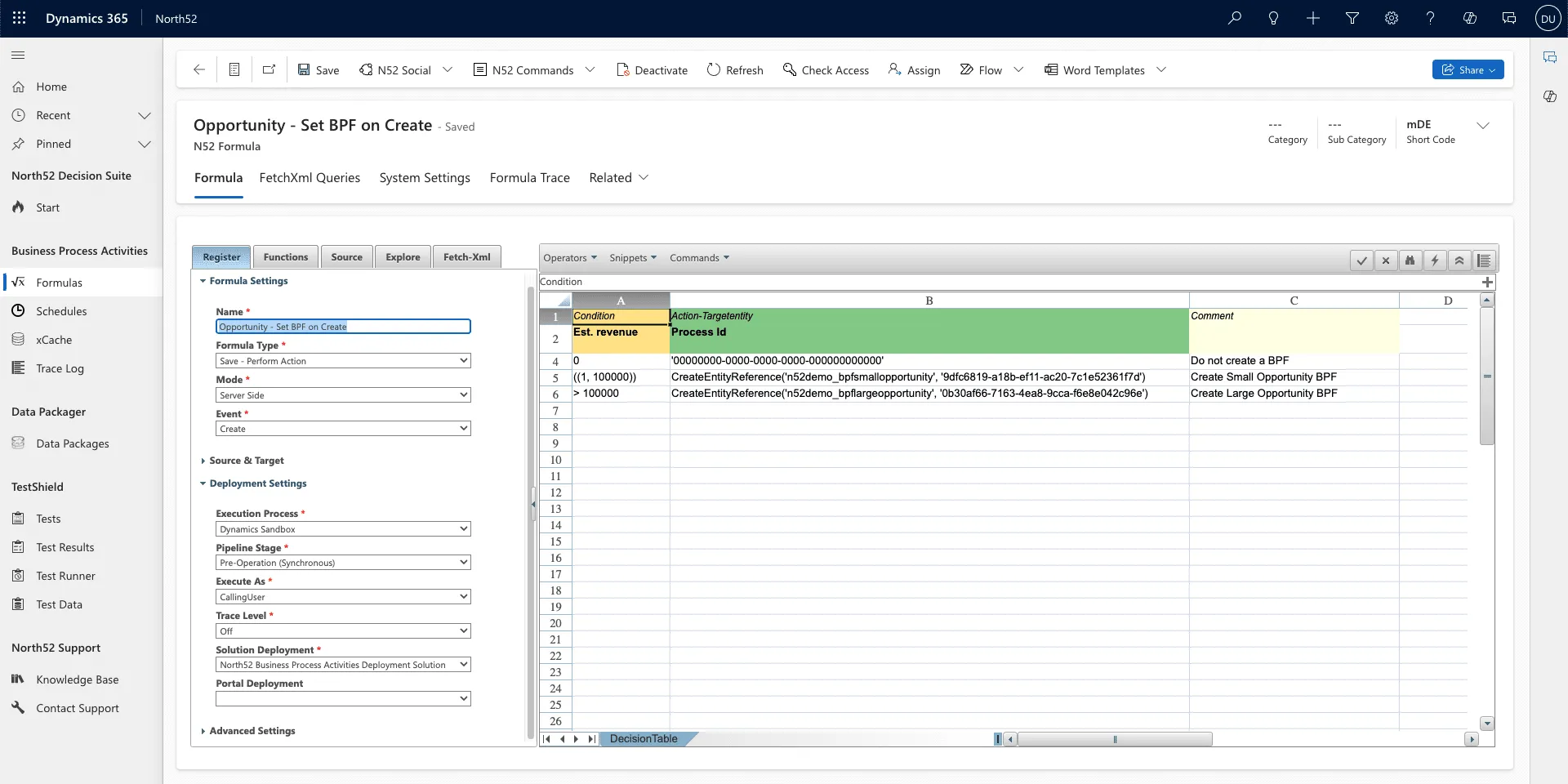Click the plus icon beside the Condition bar
Viewport: 1568px width, 784px height.
[1487, 282]
